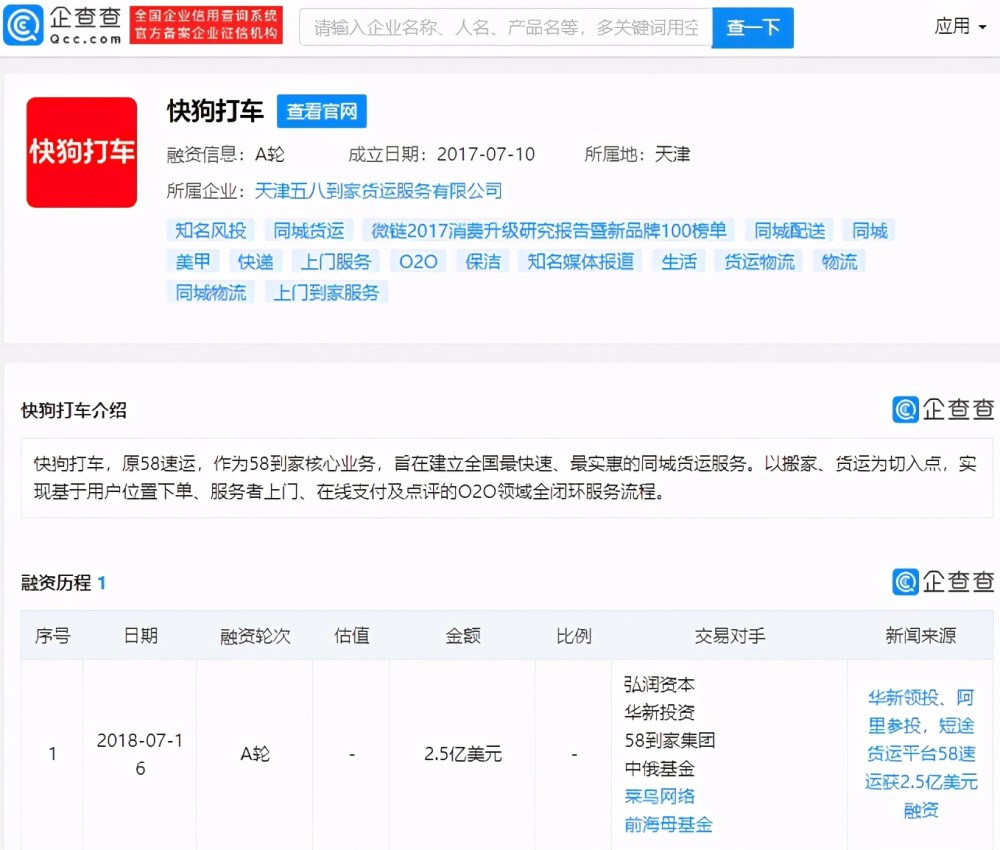Select the O2O tag
Viewport: 1000px width, 850px height.
point(418,261)
